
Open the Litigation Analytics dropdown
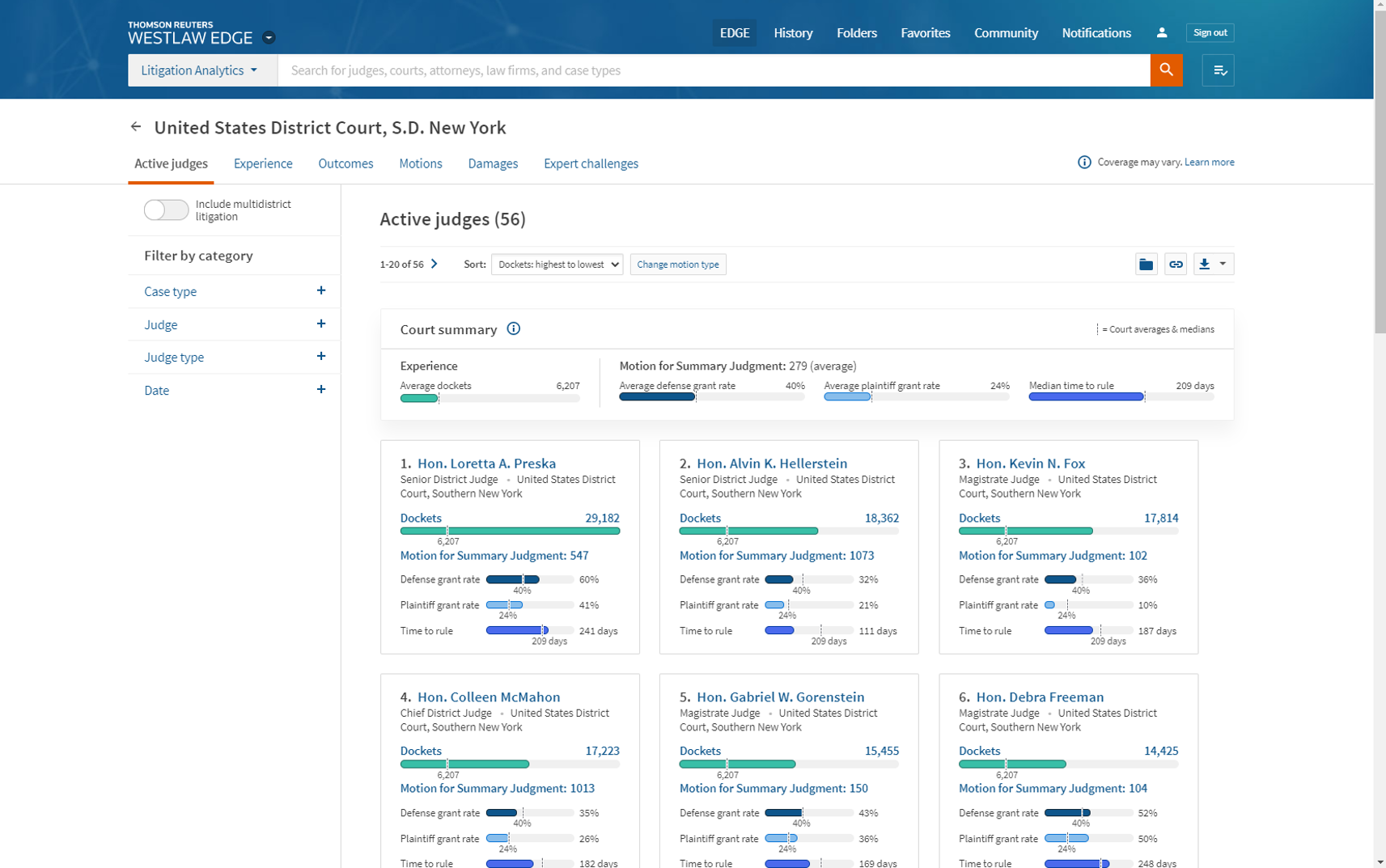click(x=201, y=70)
